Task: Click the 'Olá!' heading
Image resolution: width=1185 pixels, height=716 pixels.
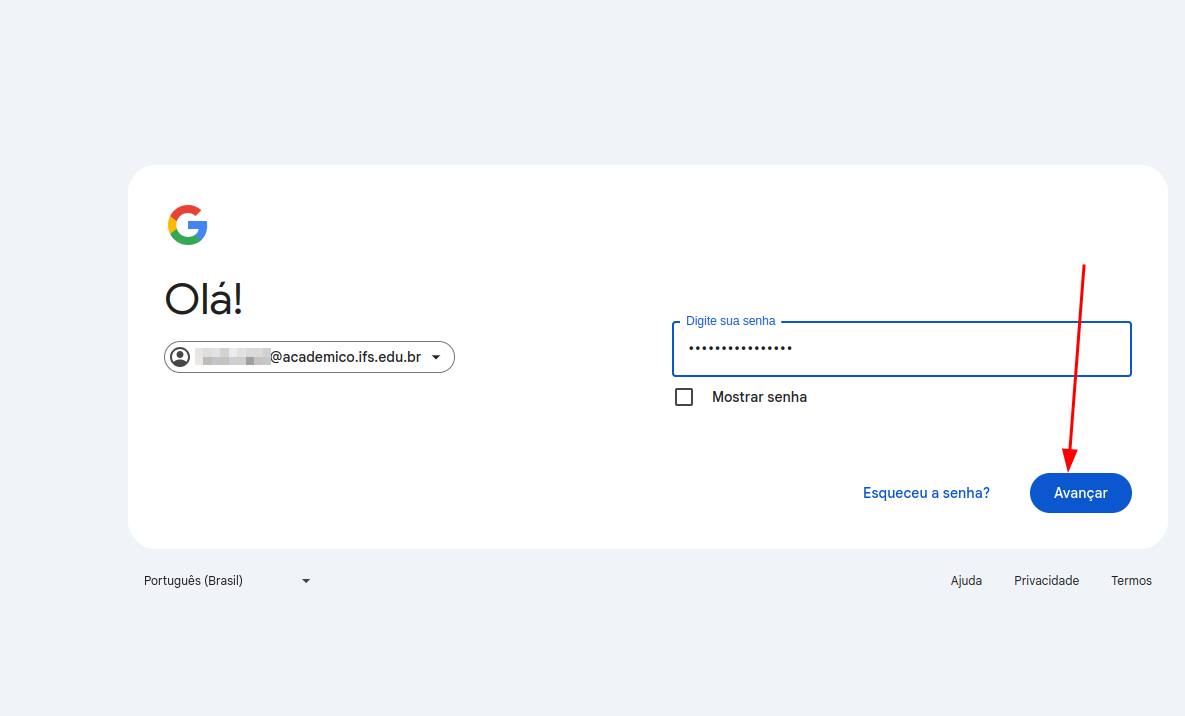Action: (x=204, y=299)
